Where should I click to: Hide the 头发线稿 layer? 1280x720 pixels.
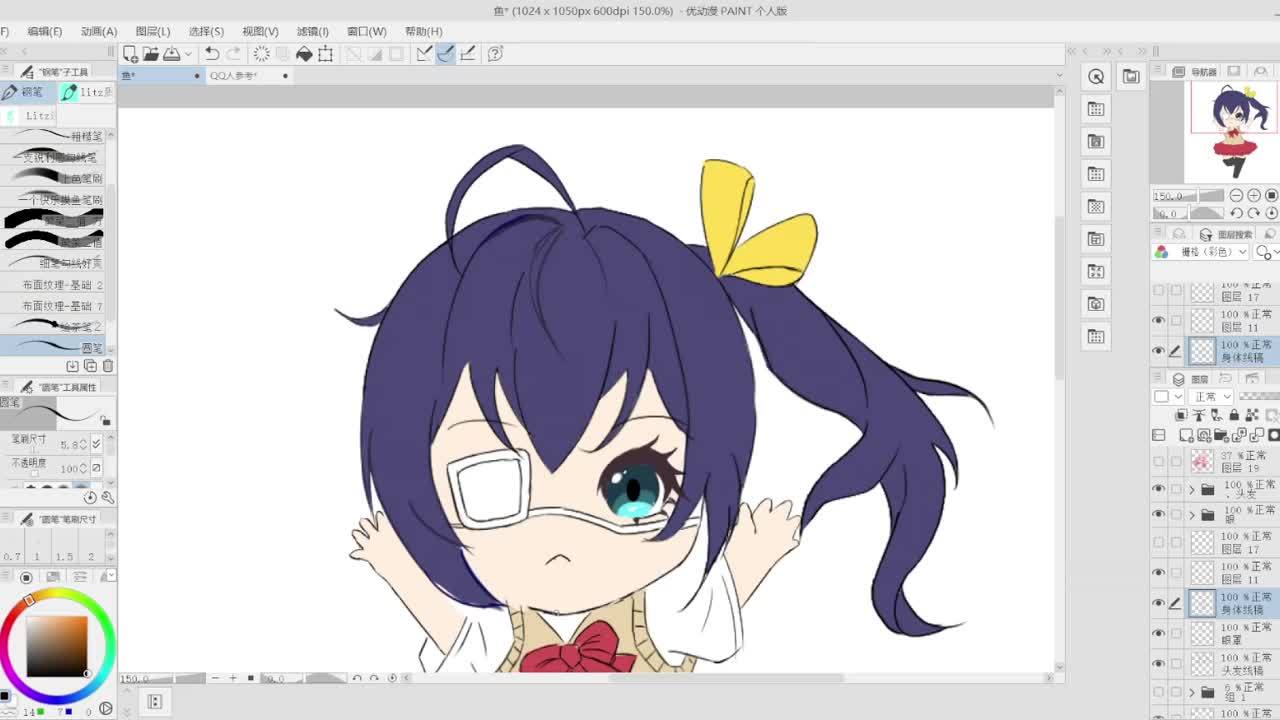[x=1159, y=663]
